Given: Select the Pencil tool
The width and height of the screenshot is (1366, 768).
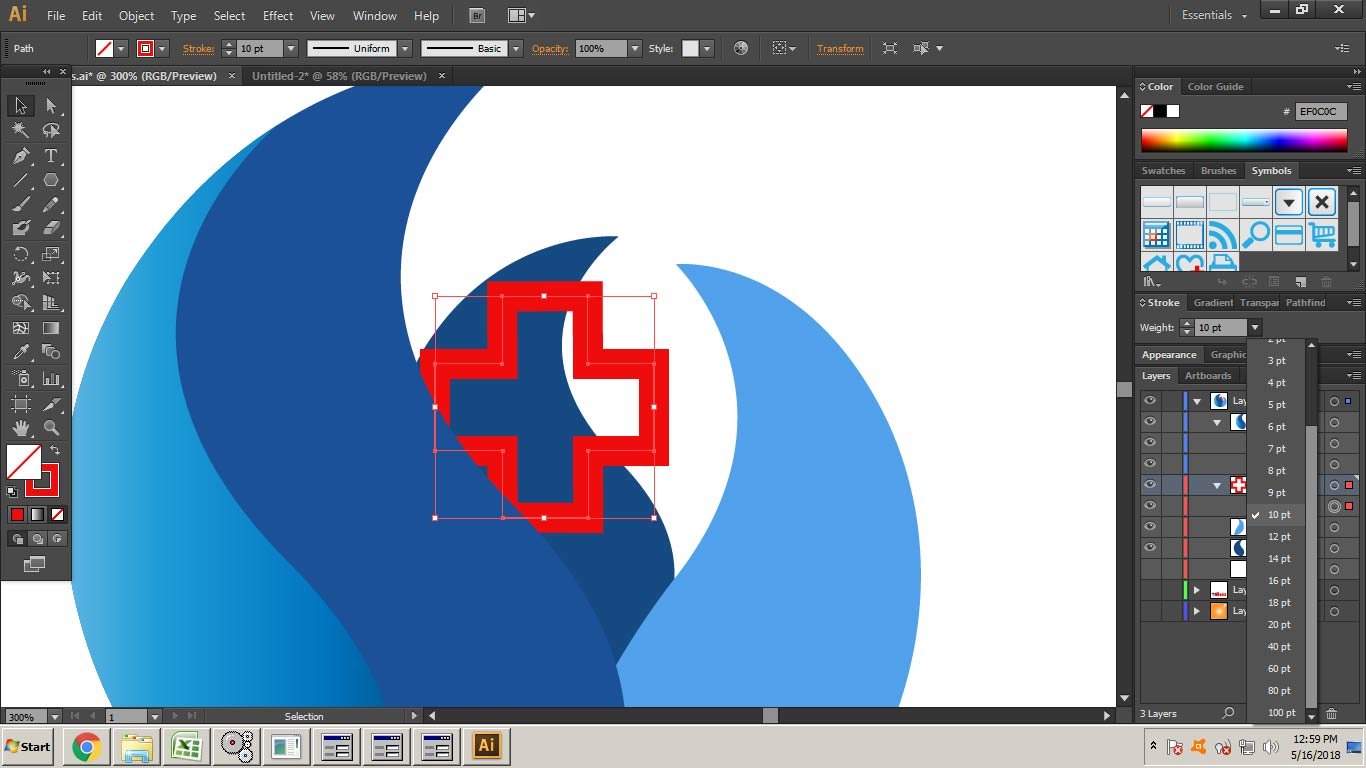Looking at the screenshot, I should tap(51, 204).
